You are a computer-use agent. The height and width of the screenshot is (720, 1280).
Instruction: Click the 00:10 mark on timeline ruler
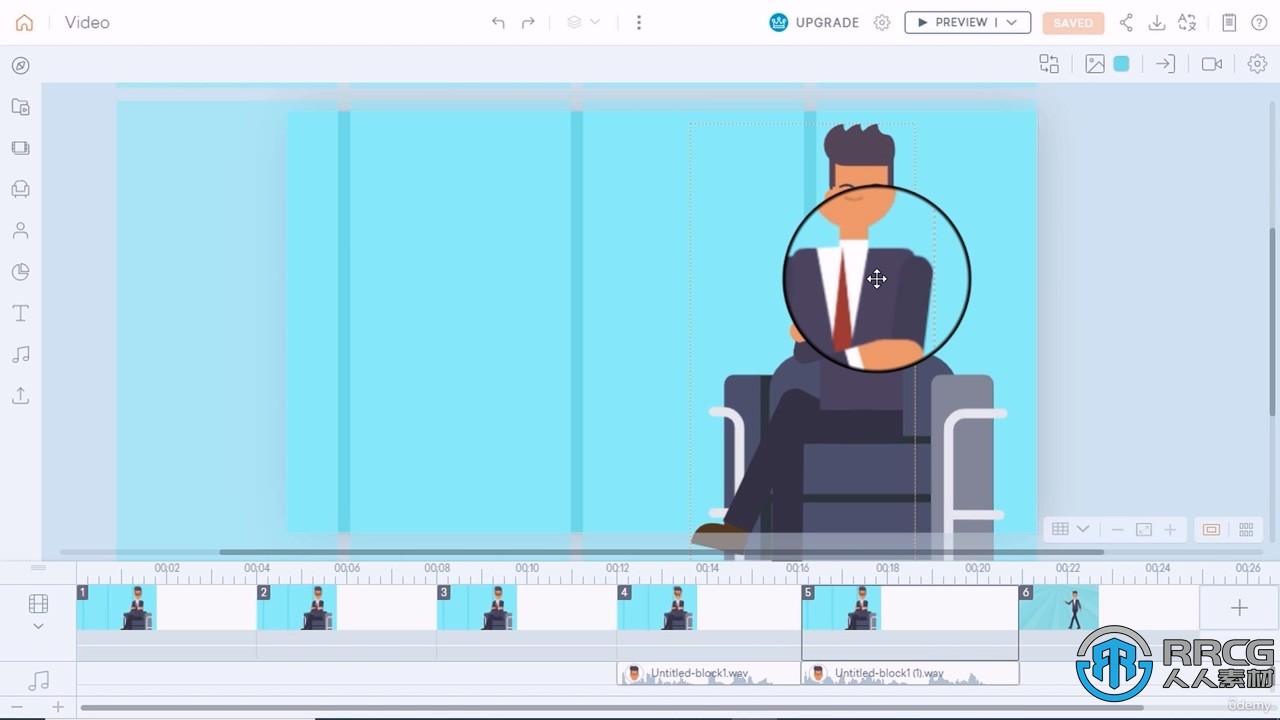527,568
